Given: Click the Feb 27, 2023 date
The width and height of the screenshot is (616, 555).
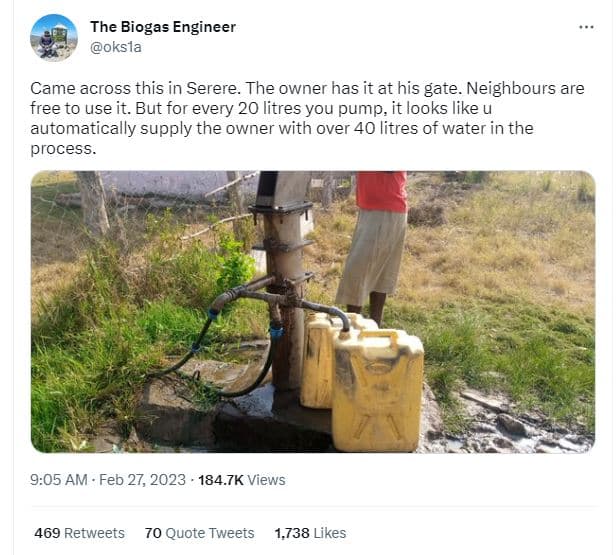Looking at the screenshot, I should coord(142,480).
